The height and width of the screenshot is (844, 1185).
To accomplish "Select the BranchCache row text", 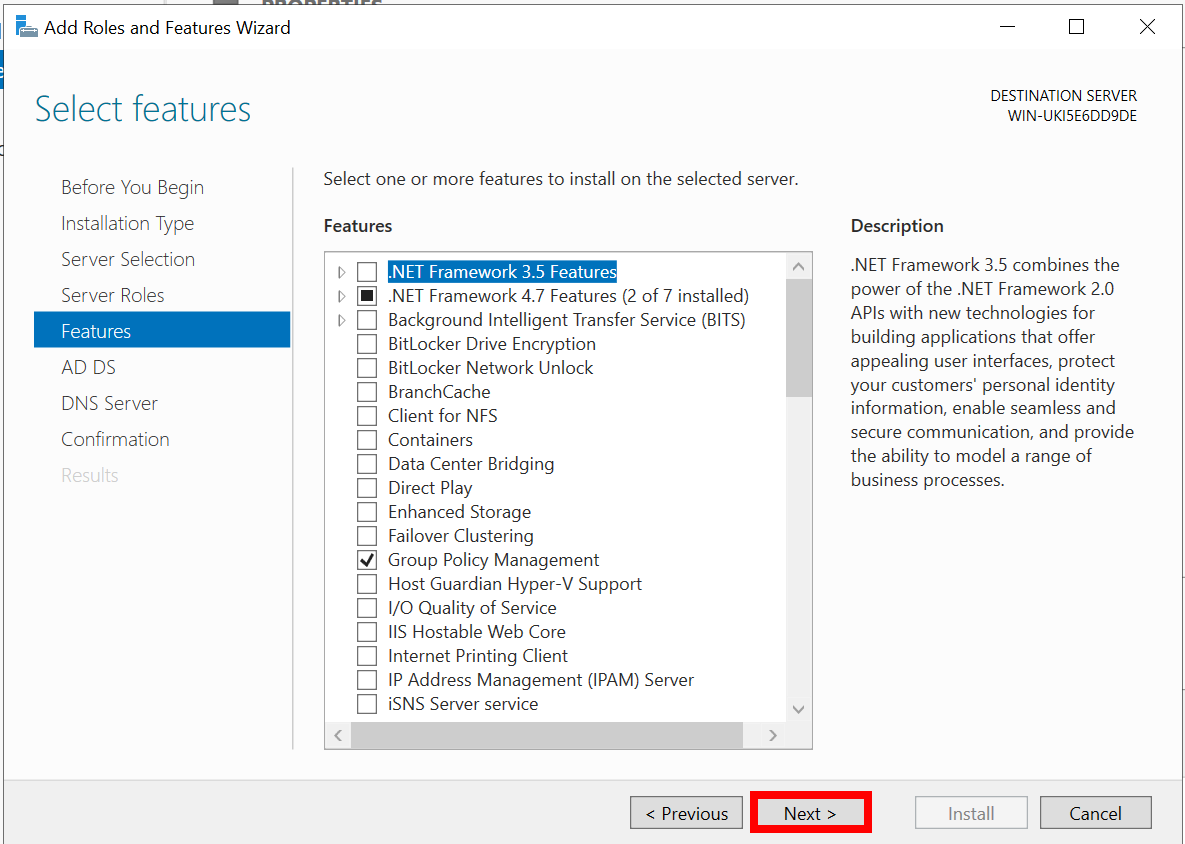I will point(439,392).
